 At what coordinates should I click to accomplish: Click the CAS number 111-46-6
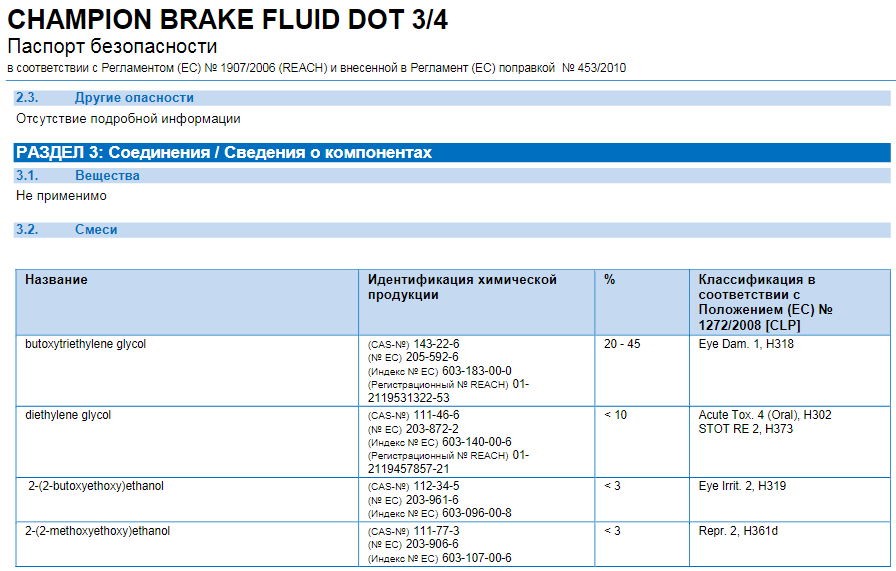point(437,415)
